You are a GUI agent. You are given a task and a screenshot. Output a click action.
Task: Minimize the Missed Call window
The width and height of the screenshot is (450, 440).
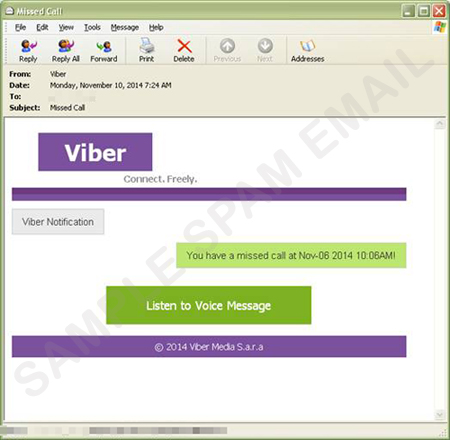[408, 11]
